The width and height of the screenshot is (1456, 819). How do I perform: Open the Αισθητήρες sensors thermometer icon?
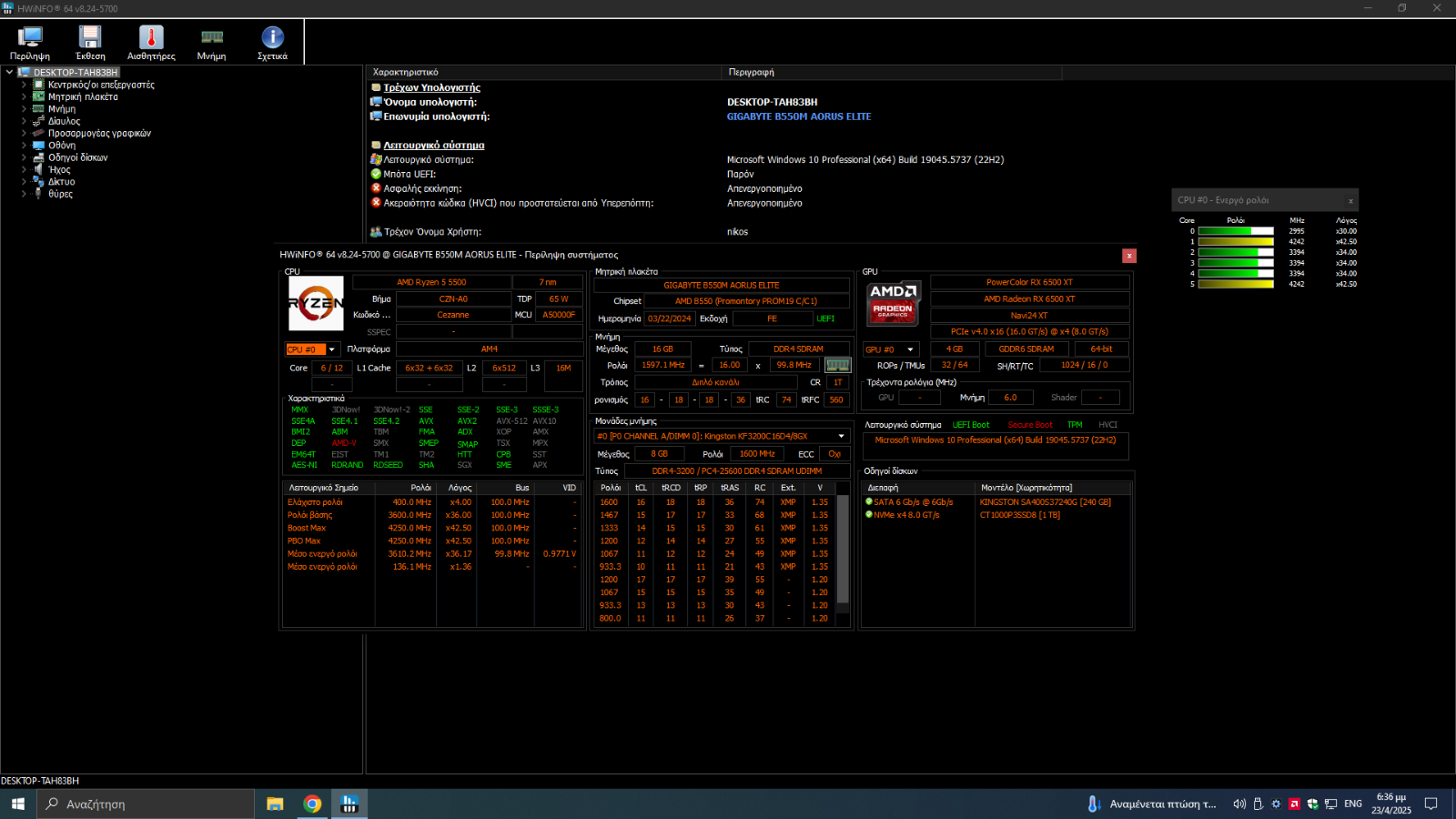[x=151, y=43]
